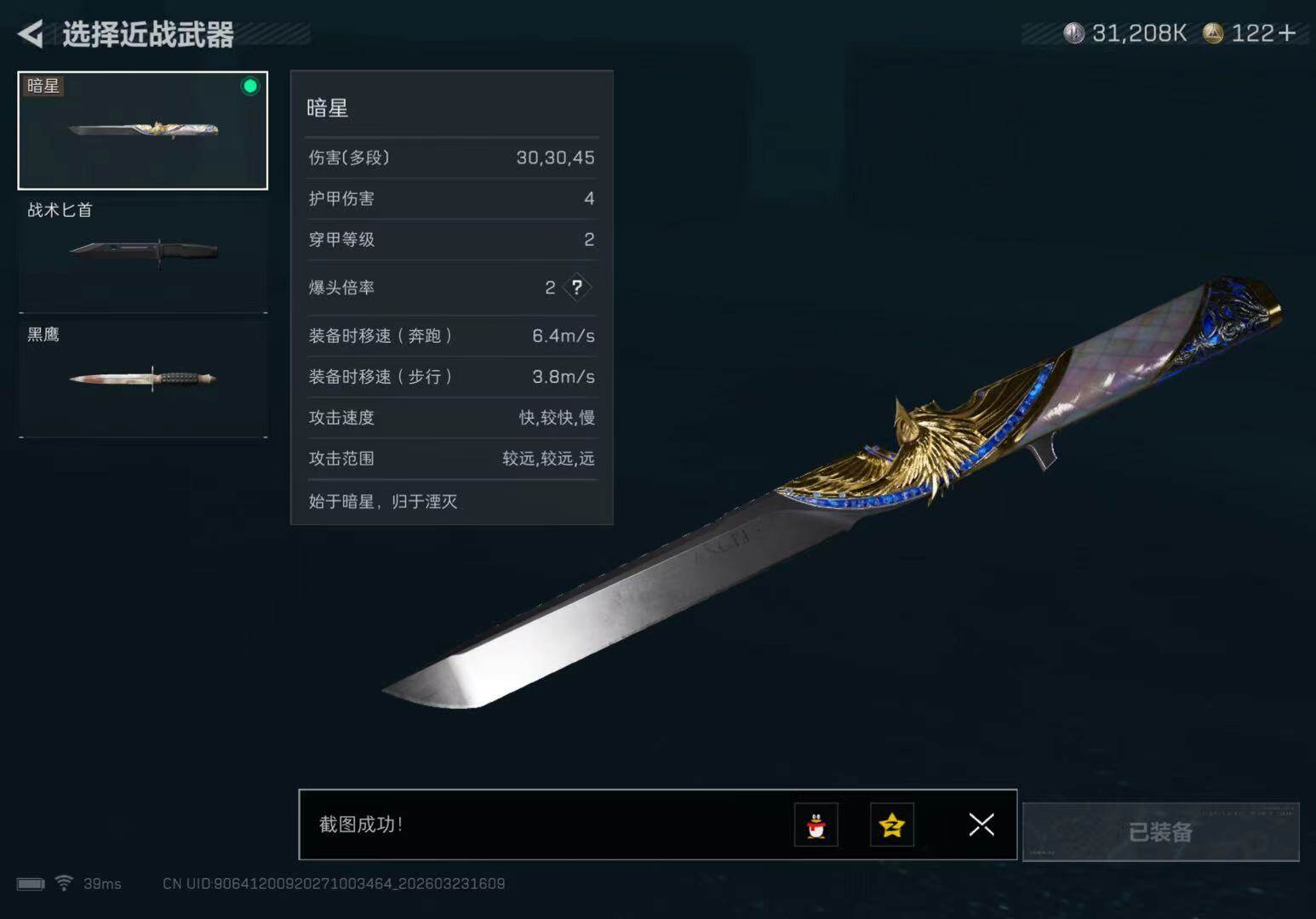
Task: Go back using the arrow icon
Action: (x=31, y=34)
